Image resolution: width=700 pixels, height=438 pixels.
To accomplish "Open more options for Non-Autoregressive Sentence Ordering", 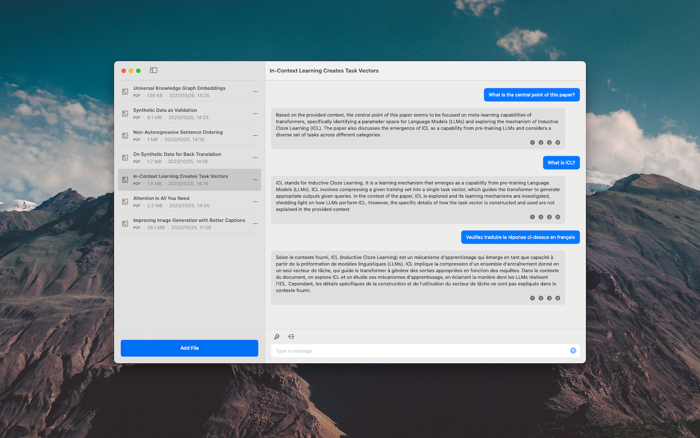I will pos(255,135).
